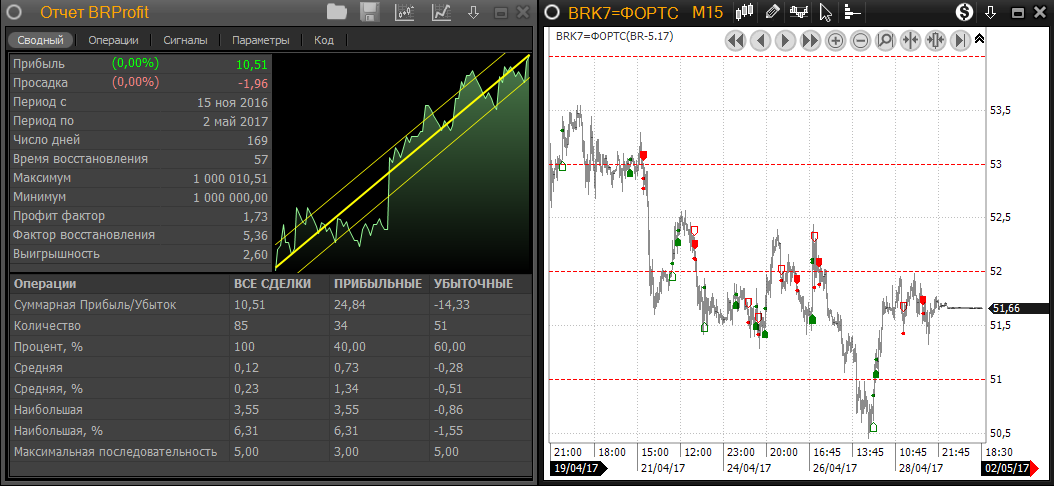Collapse chart toolbar with double chevron
Viewport: 1054px width, 486px height.
click(x=979, y=39)
